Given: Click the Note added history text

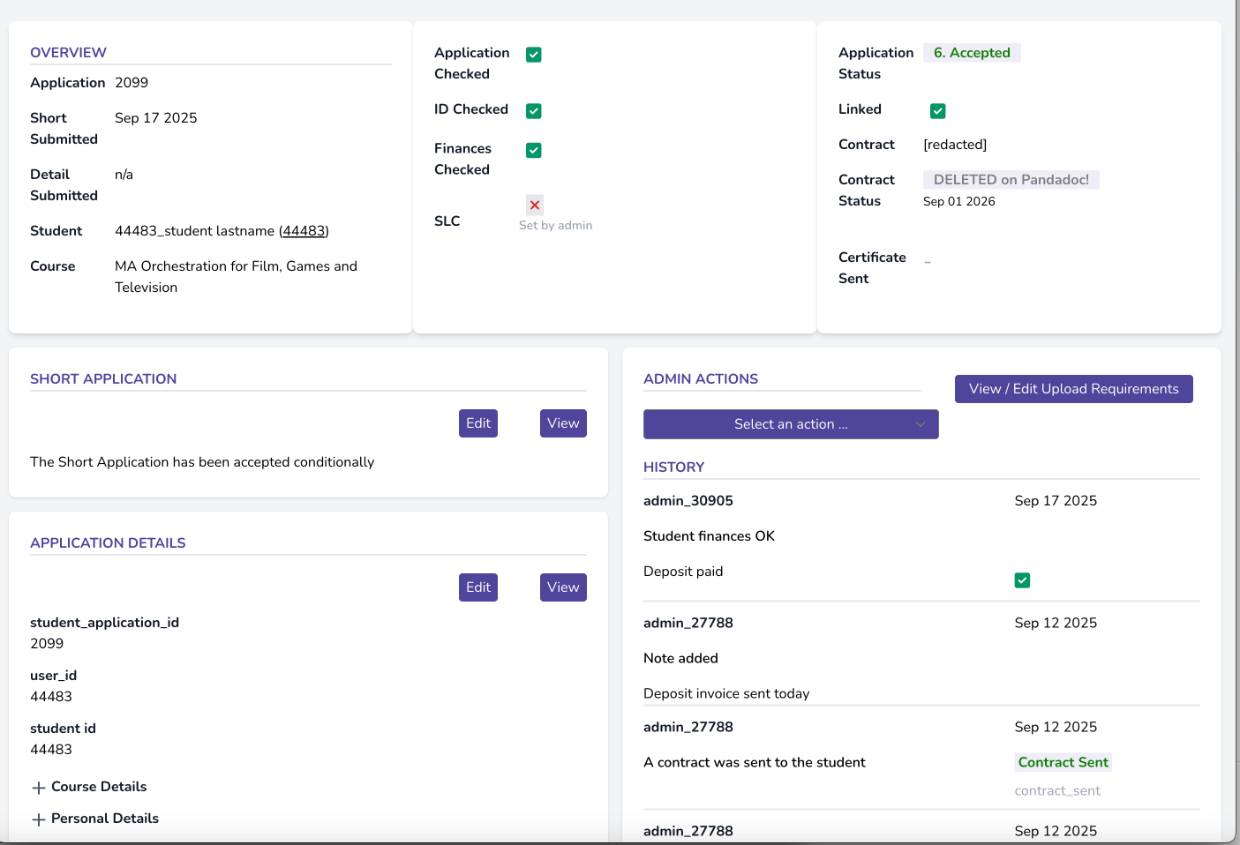Looking at the screenshot, I should (681, 659).
